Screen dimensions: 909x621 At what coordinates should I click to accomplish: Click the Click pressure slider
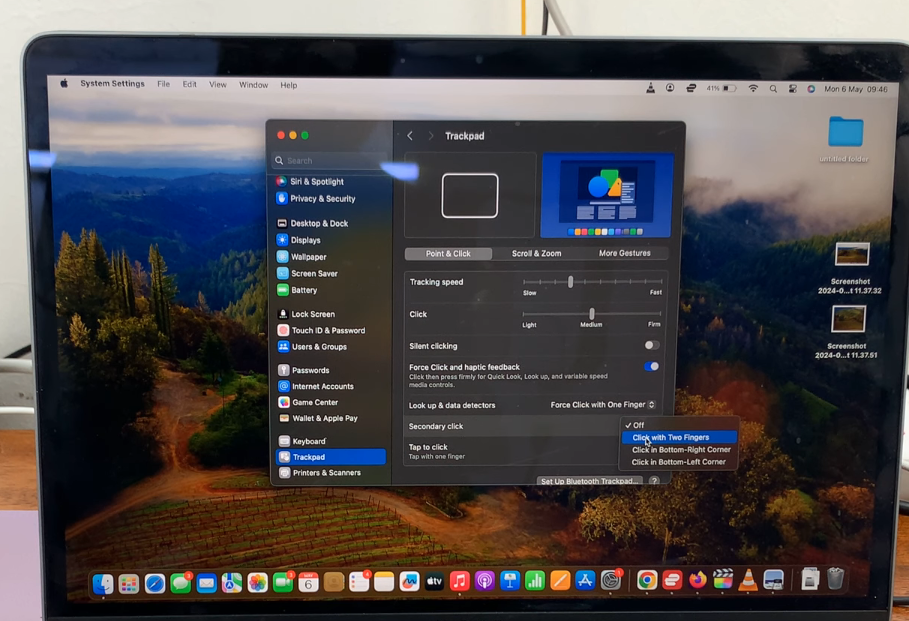pos(591,314)
